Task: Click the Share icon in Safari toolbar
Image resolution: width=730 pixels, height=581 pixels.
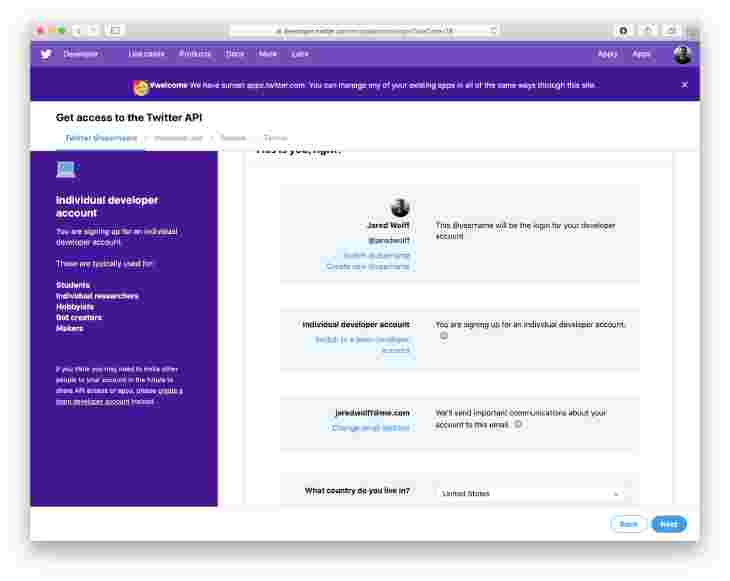Action: [648, 31]
